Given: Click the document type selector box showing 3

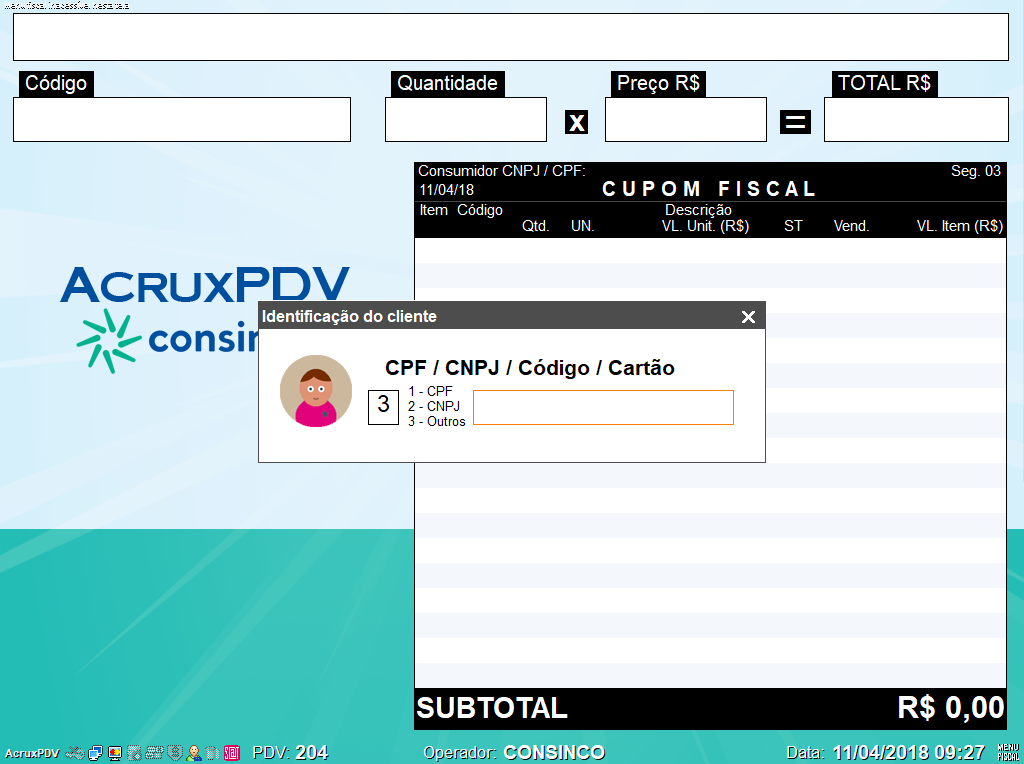Looking at the screenshot, I should (x=383, y=407).
